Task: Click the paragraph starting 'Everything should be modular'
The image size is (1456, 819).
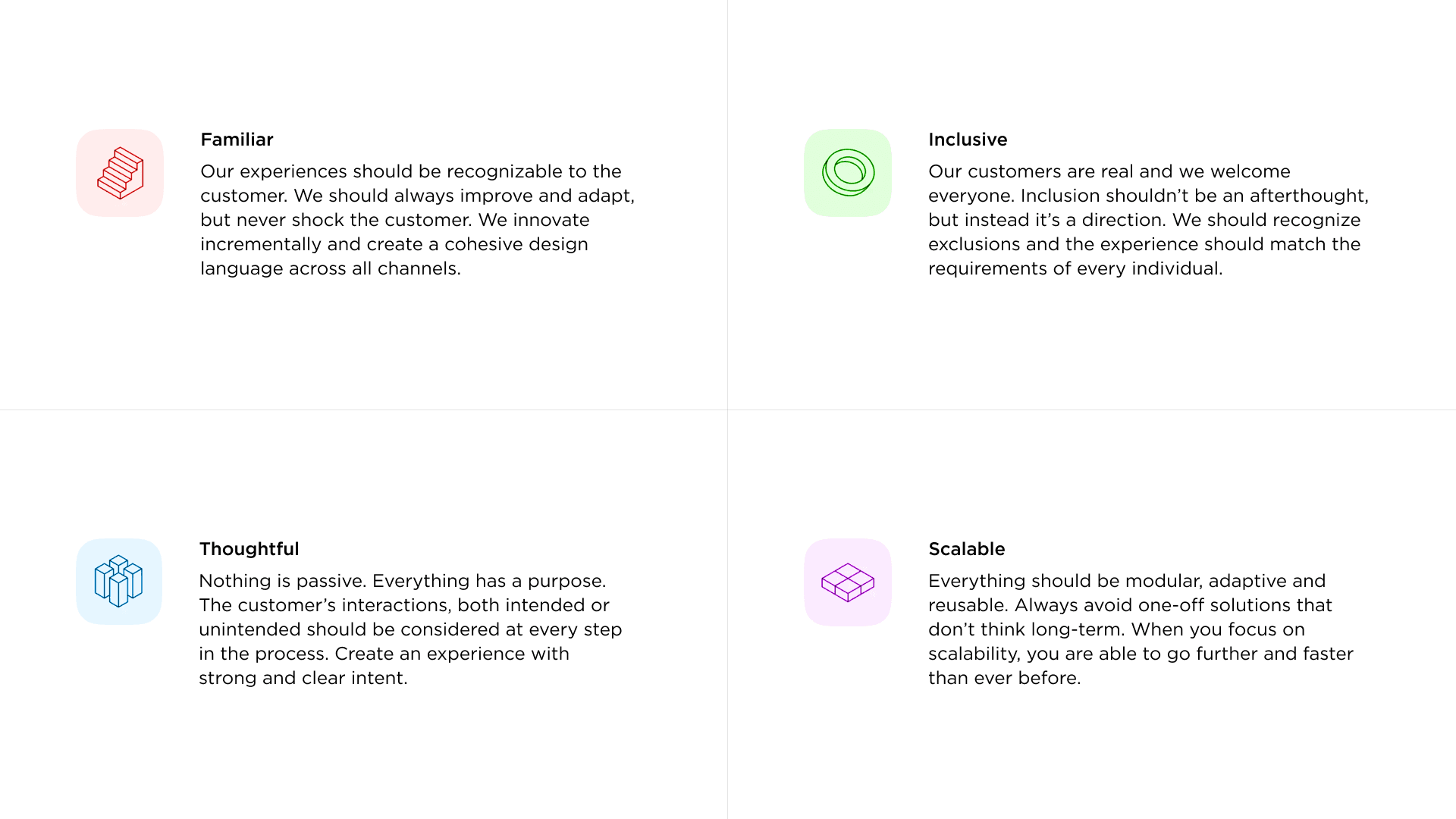Action: pyautogui.click(x=1141, y=629)
